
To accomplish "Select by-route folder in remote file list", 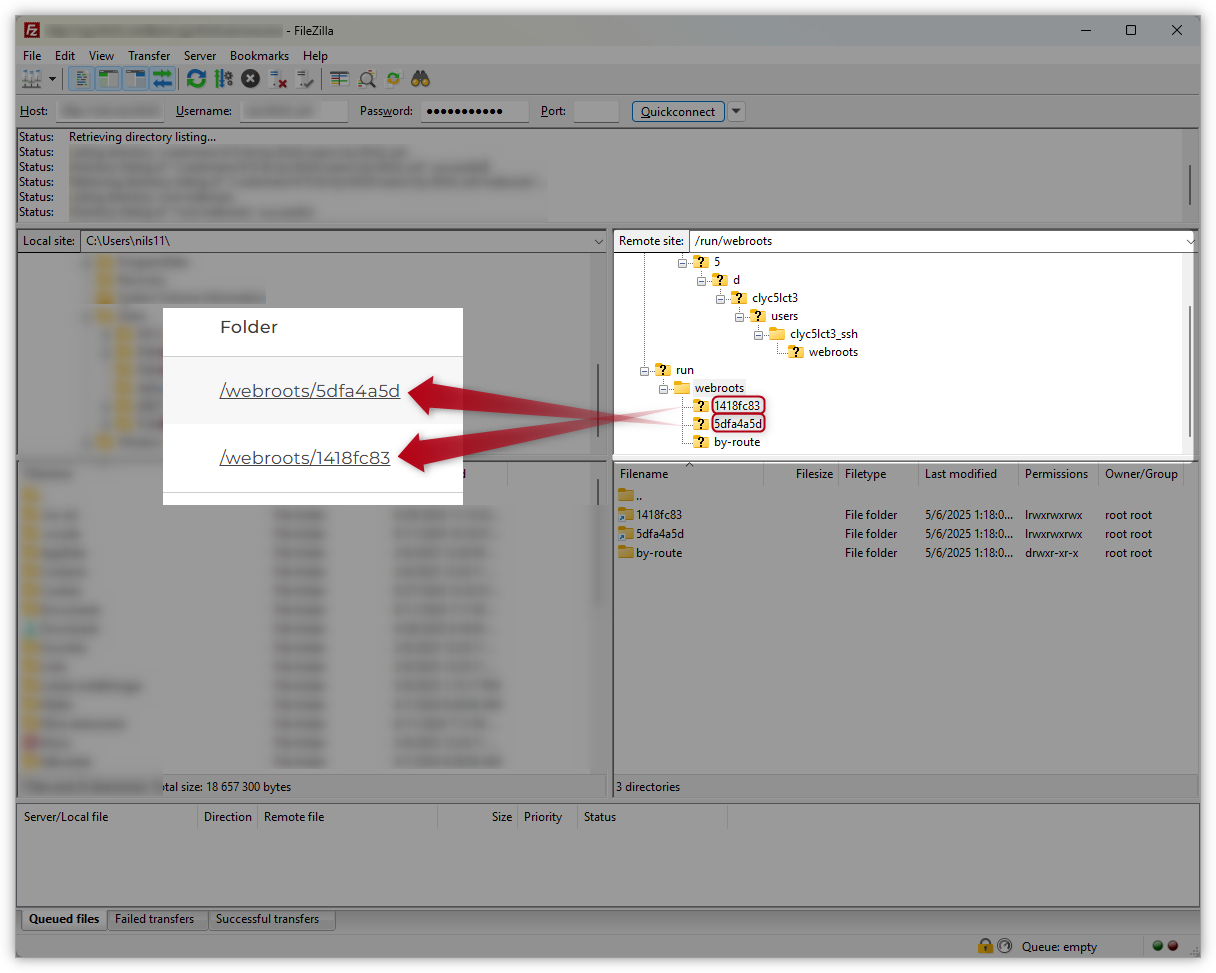I will point(658,553).
